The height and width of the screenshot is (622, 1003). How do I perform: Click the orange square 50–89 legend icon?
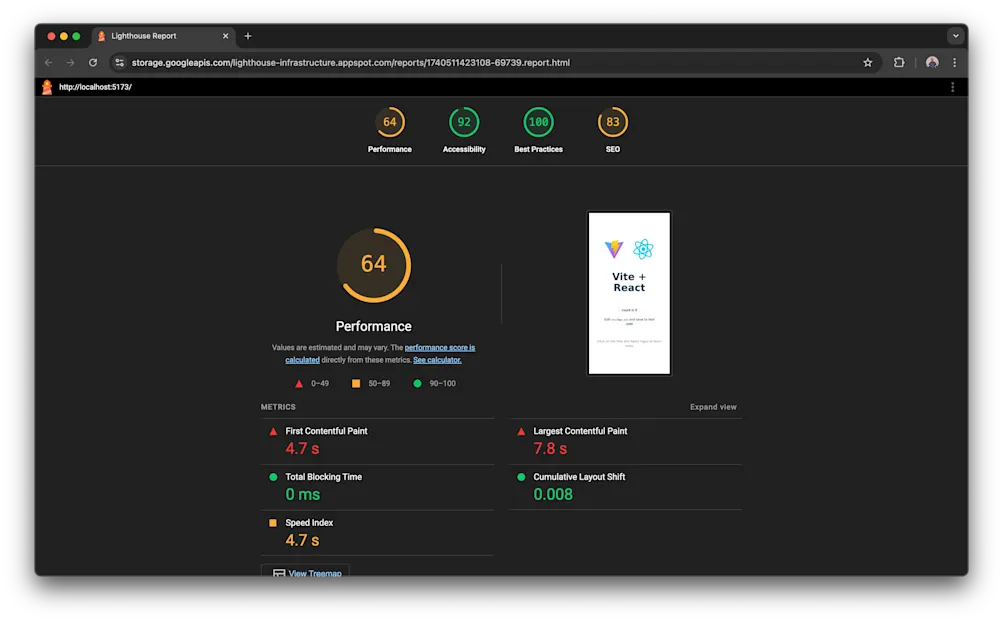356,383
